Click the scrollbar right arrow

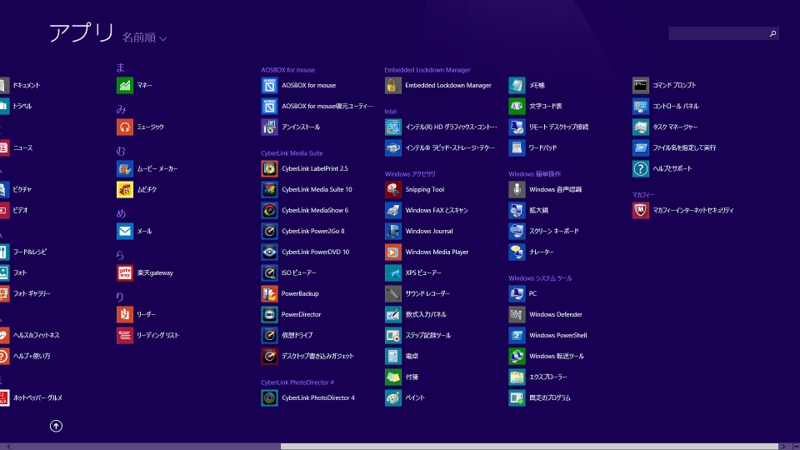click(784, 446)
